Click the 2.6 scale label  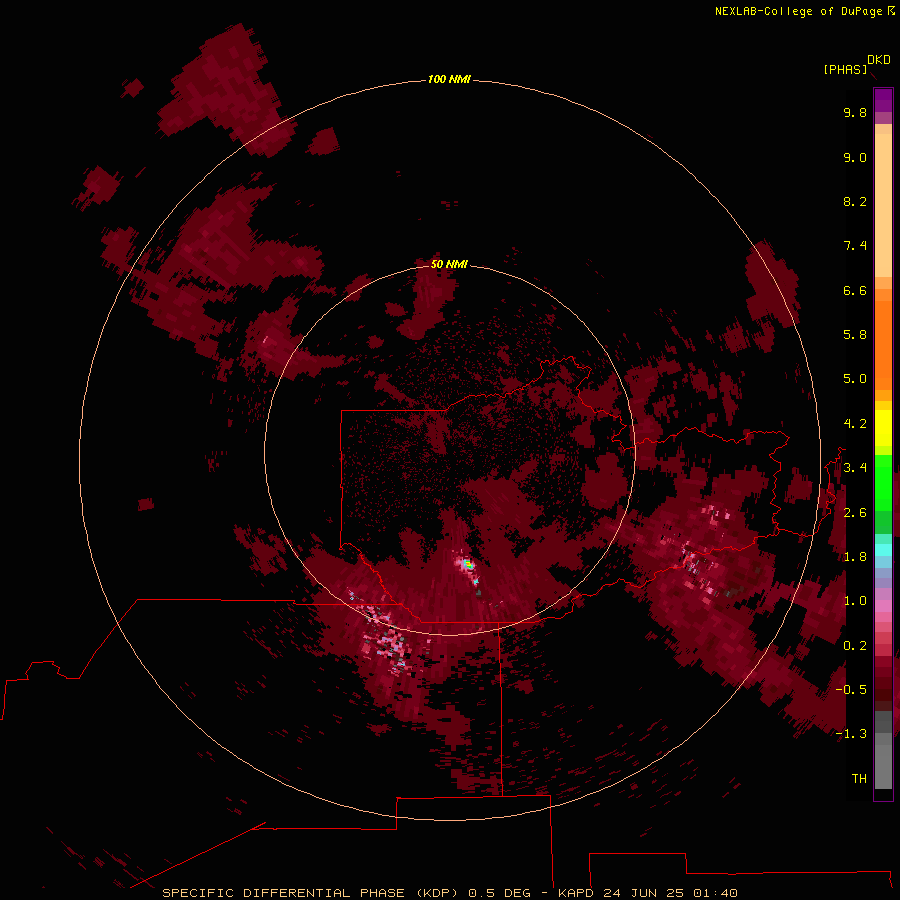pos(855,513)
